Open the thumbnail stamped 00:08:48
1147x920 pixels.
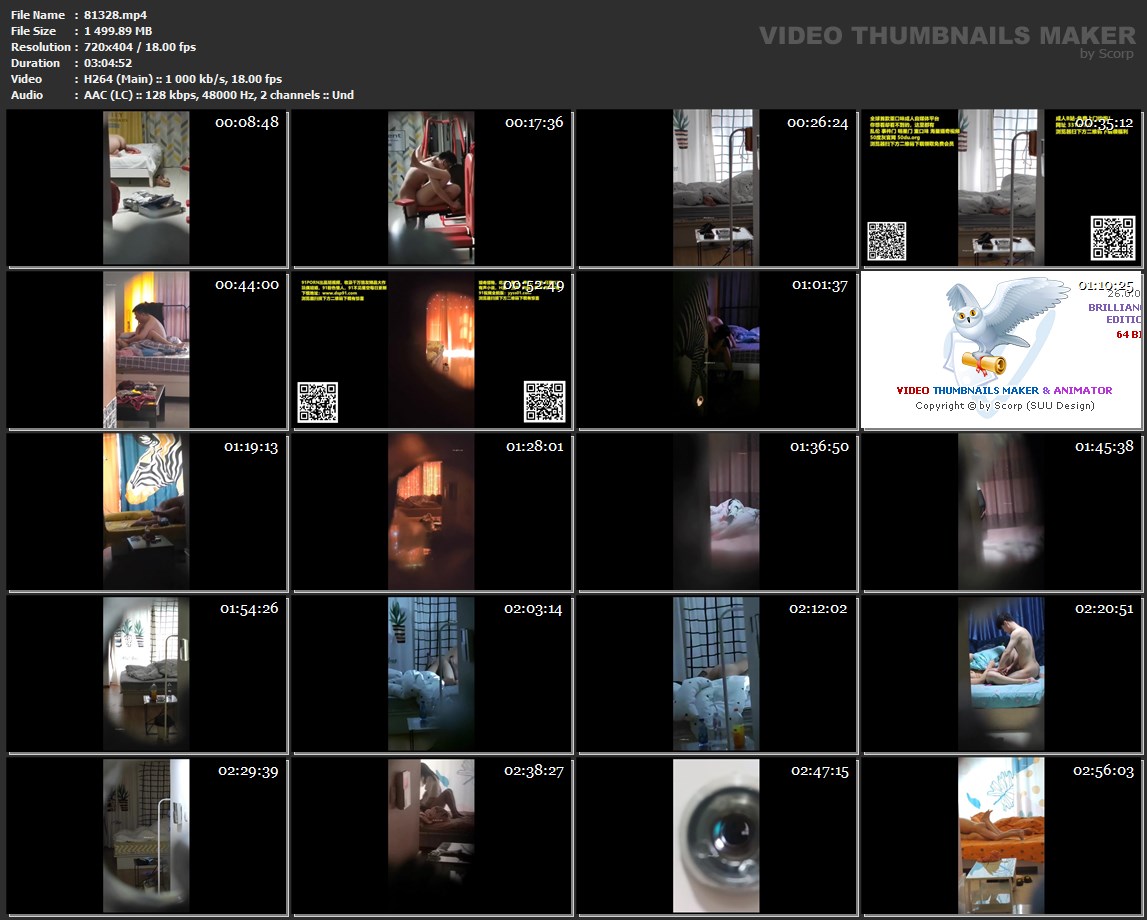click(146, 188)
